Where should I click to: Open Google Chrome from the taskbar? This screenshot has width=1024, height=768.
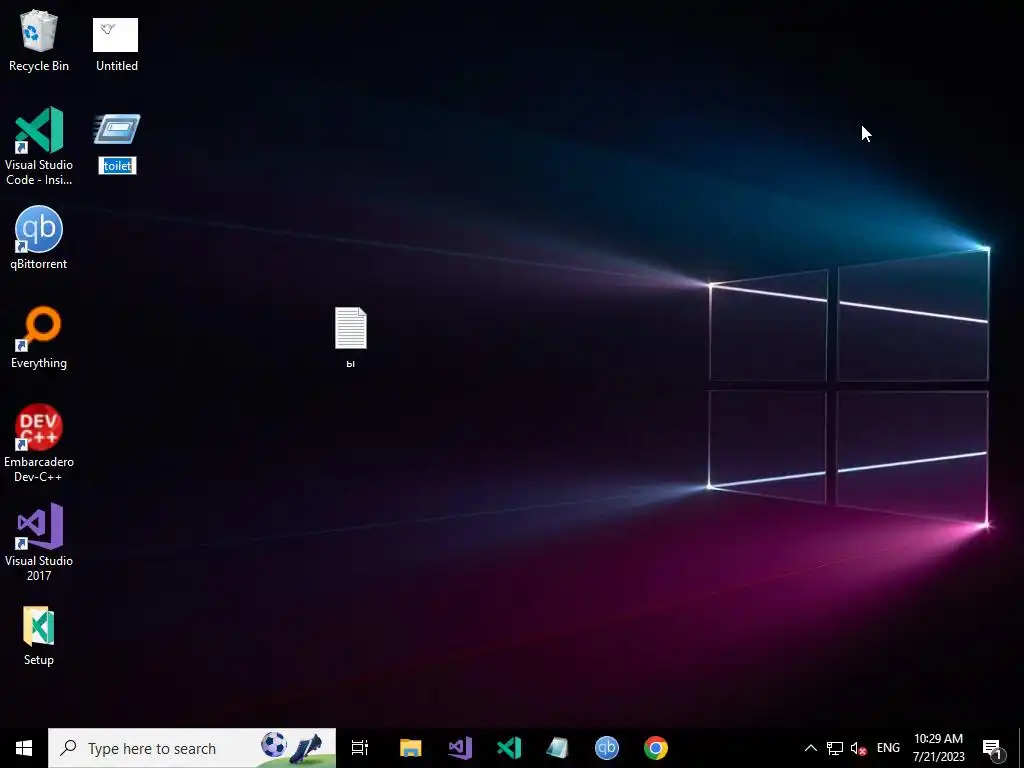(x=656, y=748)
